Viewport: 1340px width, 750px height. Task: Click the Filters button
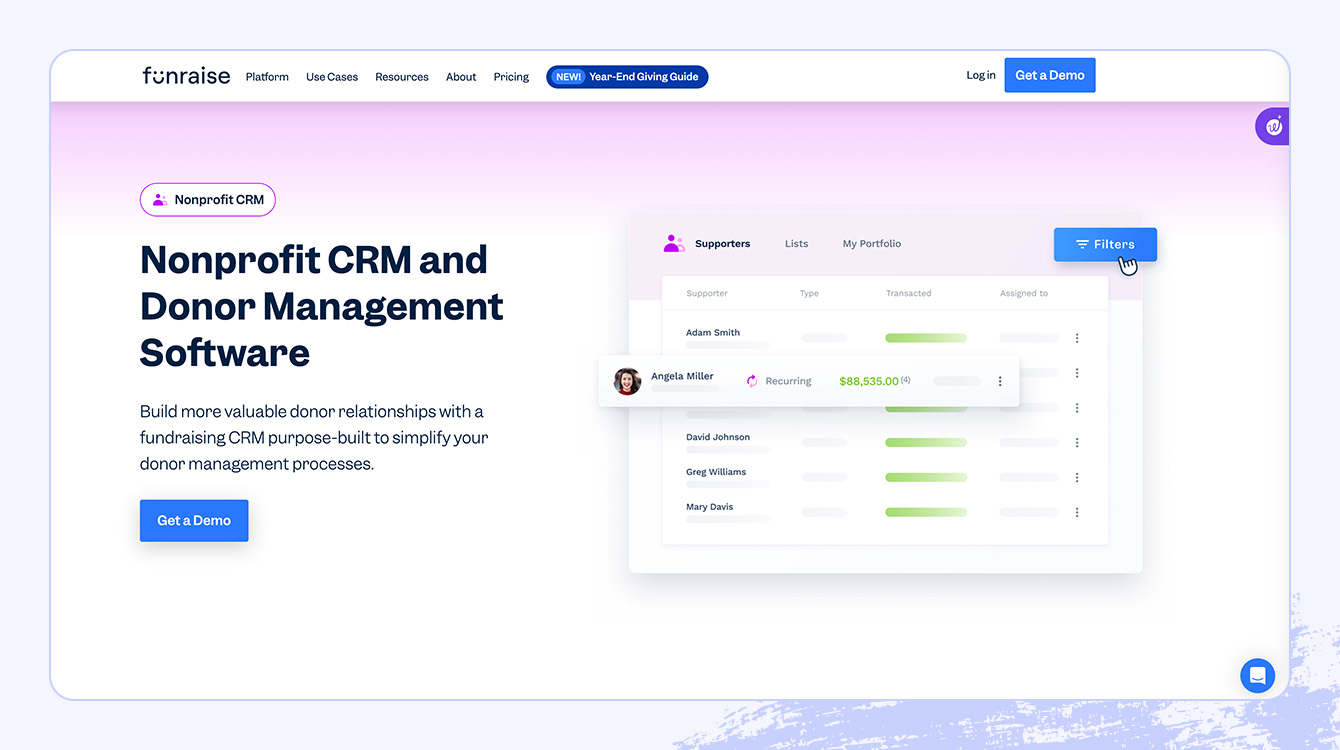pyautogui.click(x=1105, y=244)
